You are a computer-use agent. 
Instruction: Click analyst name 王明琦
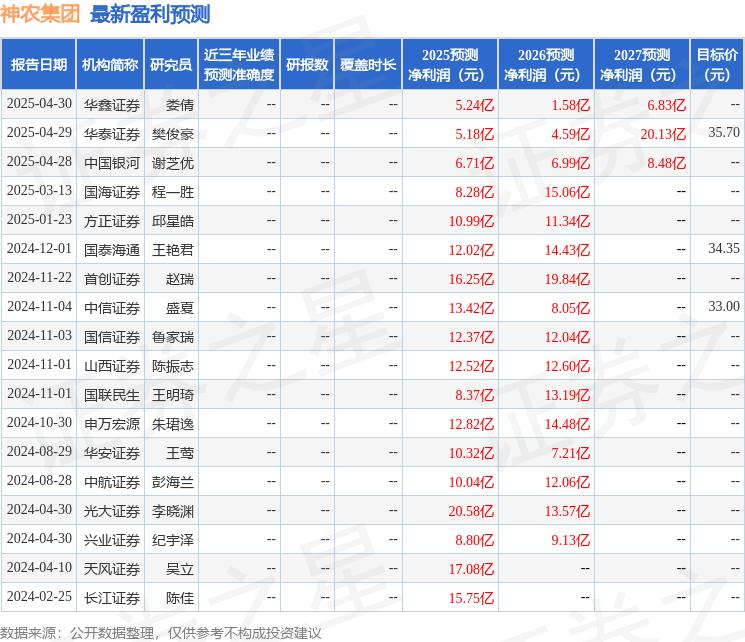tap(173, 395)
